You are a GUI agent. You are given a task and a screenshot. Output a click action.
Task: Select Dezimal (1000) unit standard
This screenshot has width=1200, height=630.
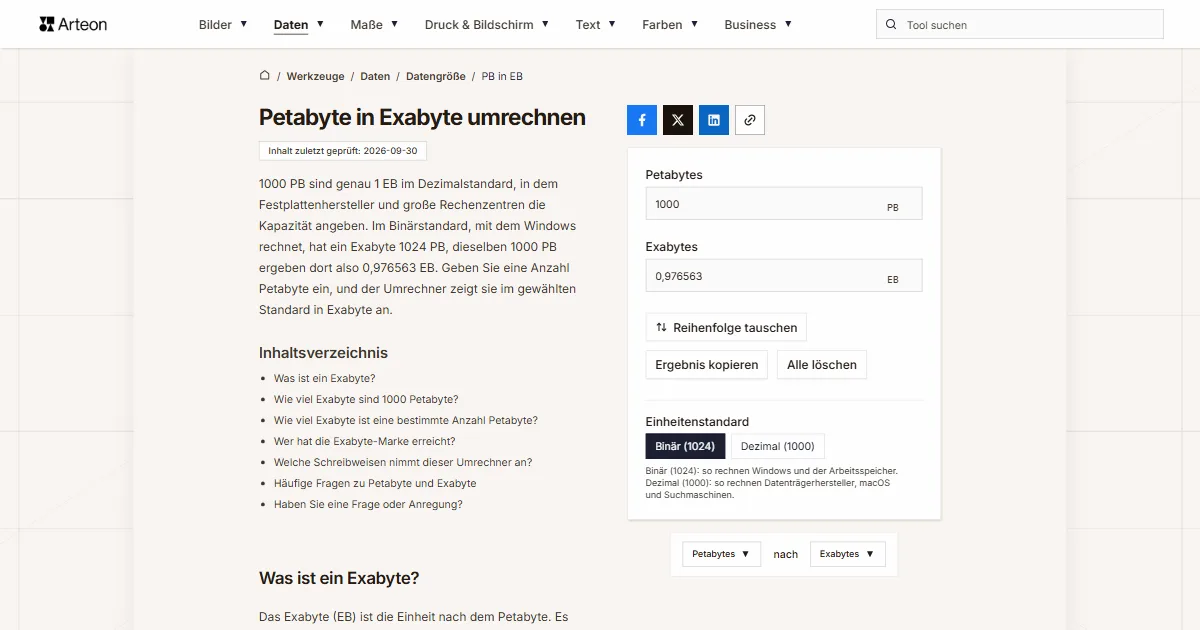pos(778,446)
